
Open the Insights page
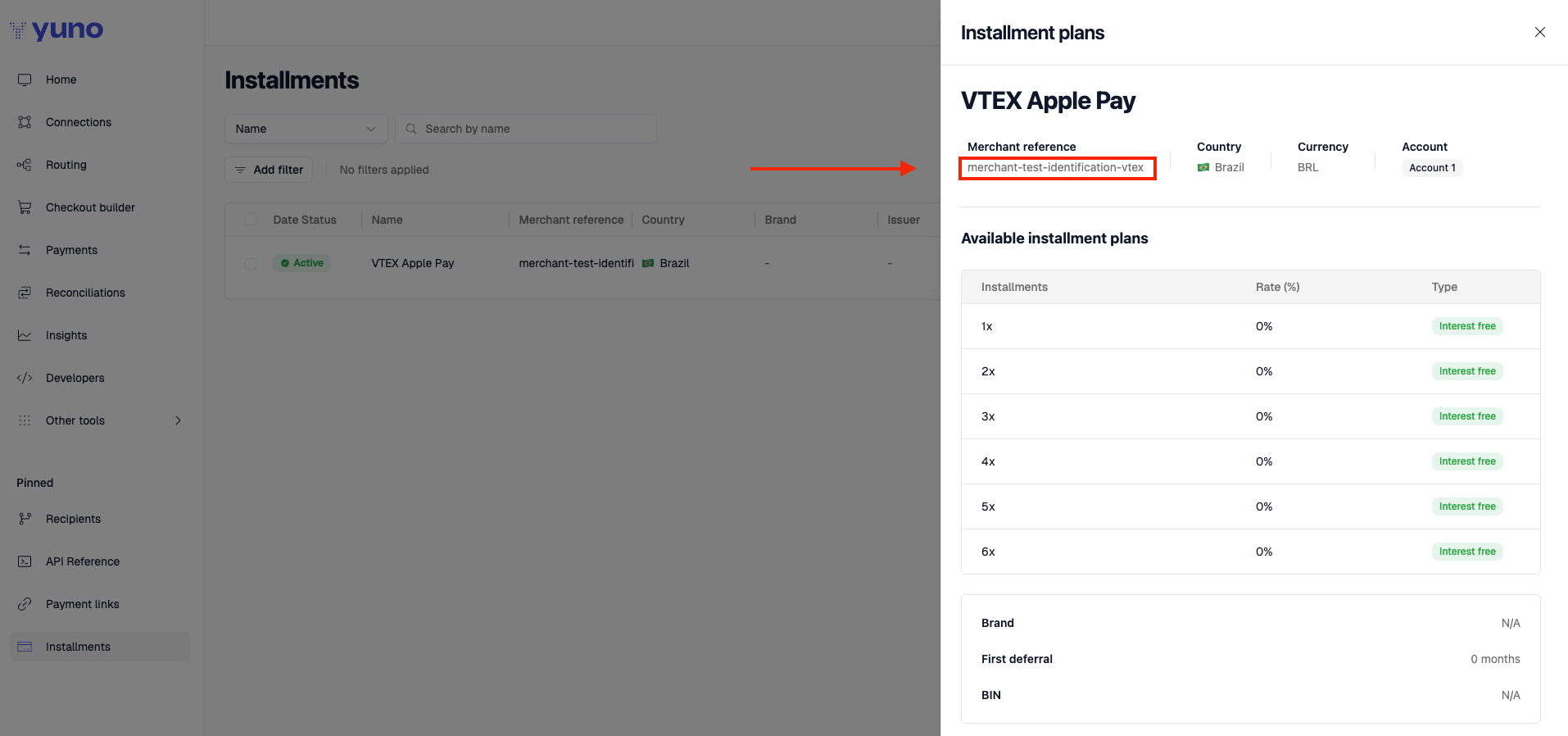(x=66, y=335)
